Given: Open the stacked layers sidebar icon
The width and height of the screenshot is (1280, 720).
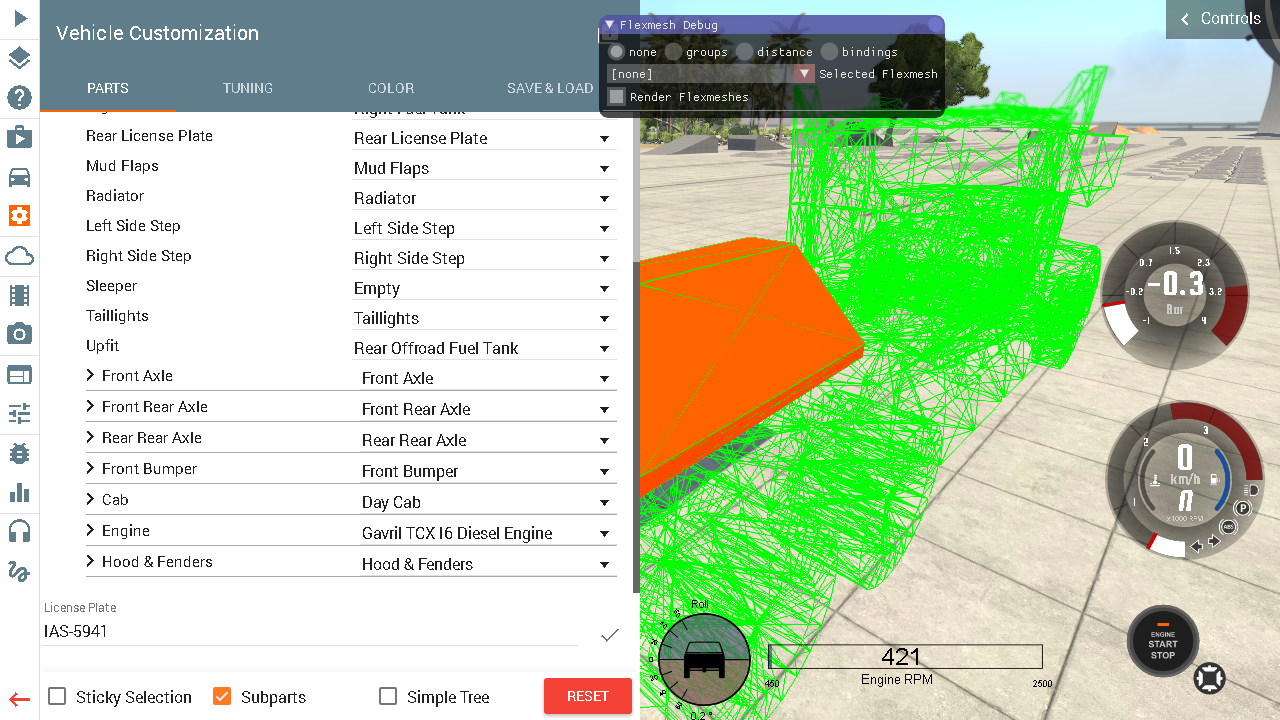Looking at the screenshot, I should click(x=19, y=58).
